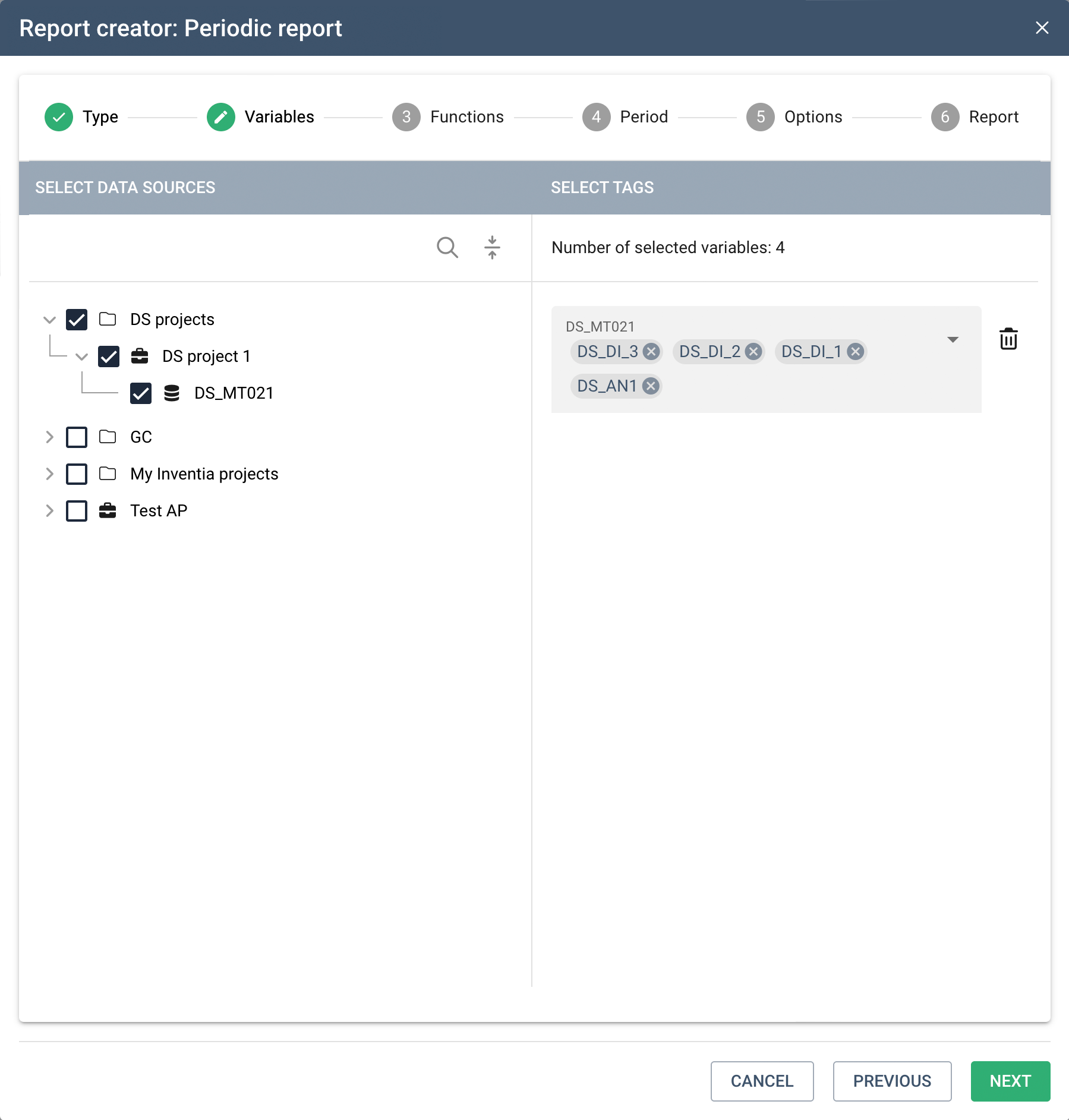
Task: Go to the Functions step
Action: point(448,117)
